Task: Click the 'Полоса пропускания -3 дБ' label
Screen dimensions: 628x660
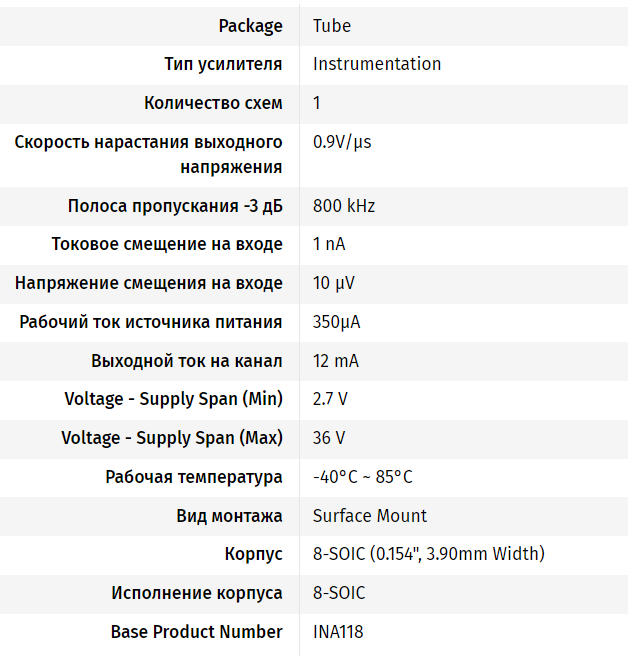Action: 175,206
